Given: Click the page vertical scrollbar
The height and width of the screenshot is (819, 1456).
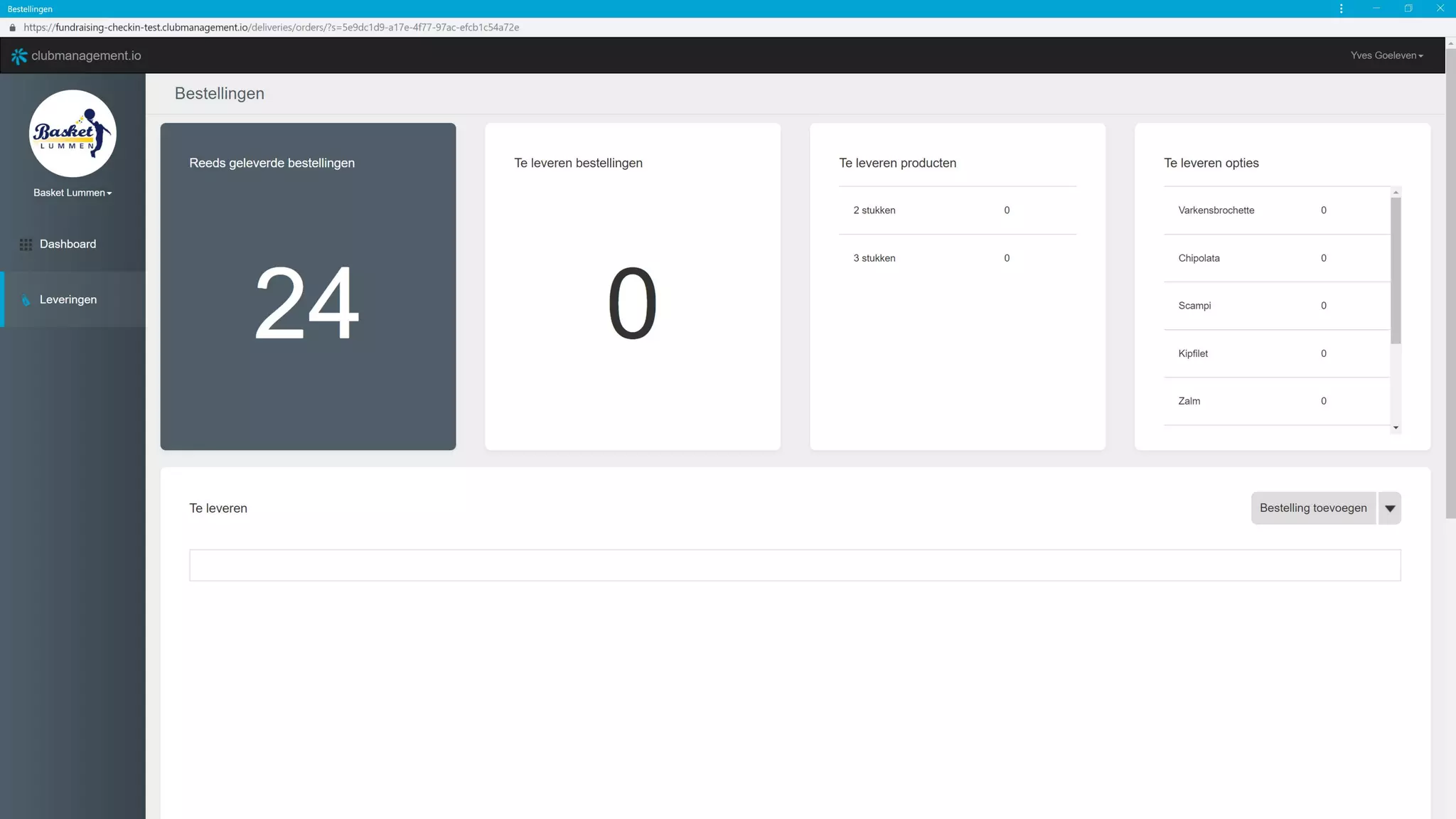Looking at the screenshot, I should click(x=1450, y=284).
